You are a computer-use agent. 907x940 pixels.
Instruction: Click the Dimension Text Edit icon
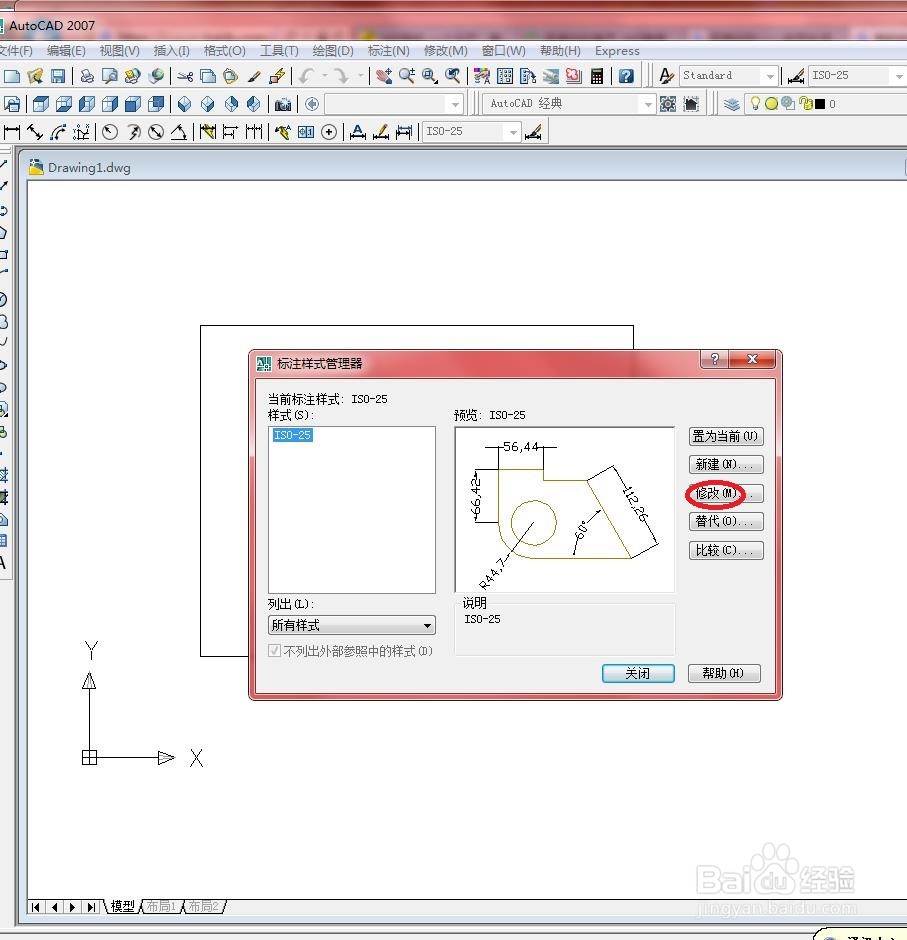[381, 132]
